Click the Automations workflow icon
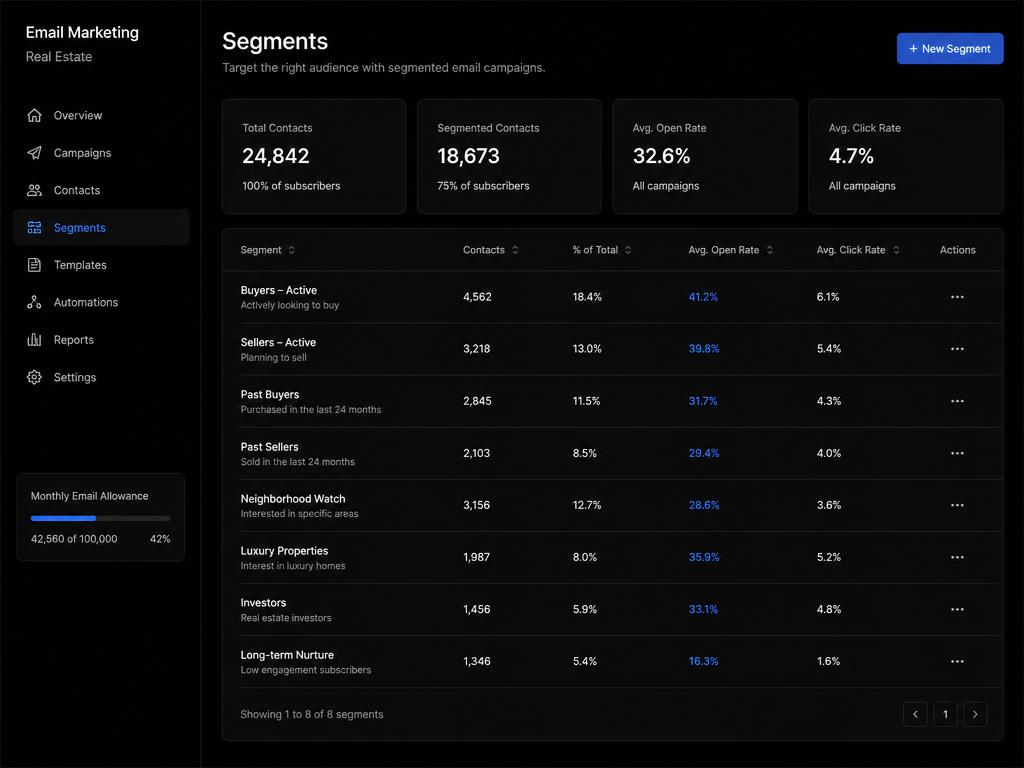 [x=35, y=302]
